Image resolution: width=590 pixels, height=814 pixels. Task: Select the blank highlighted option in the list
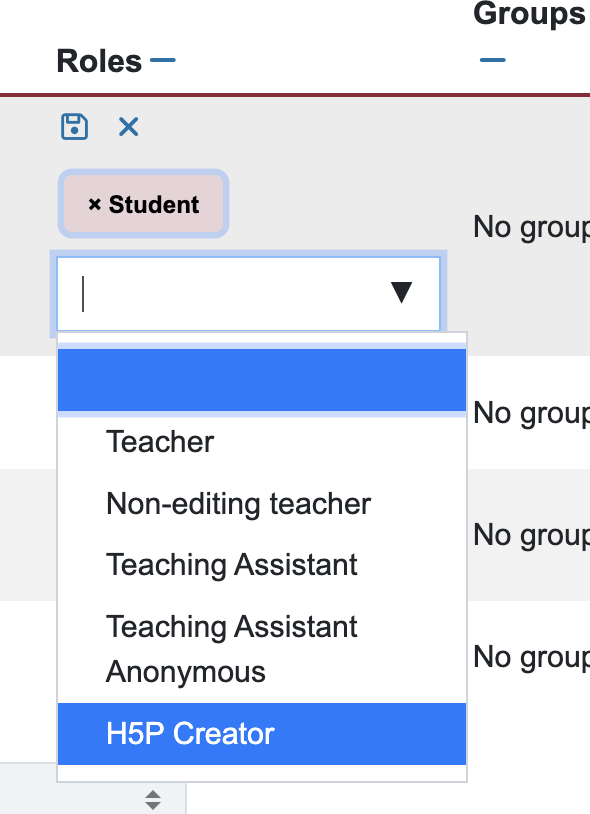click(262, 380)
